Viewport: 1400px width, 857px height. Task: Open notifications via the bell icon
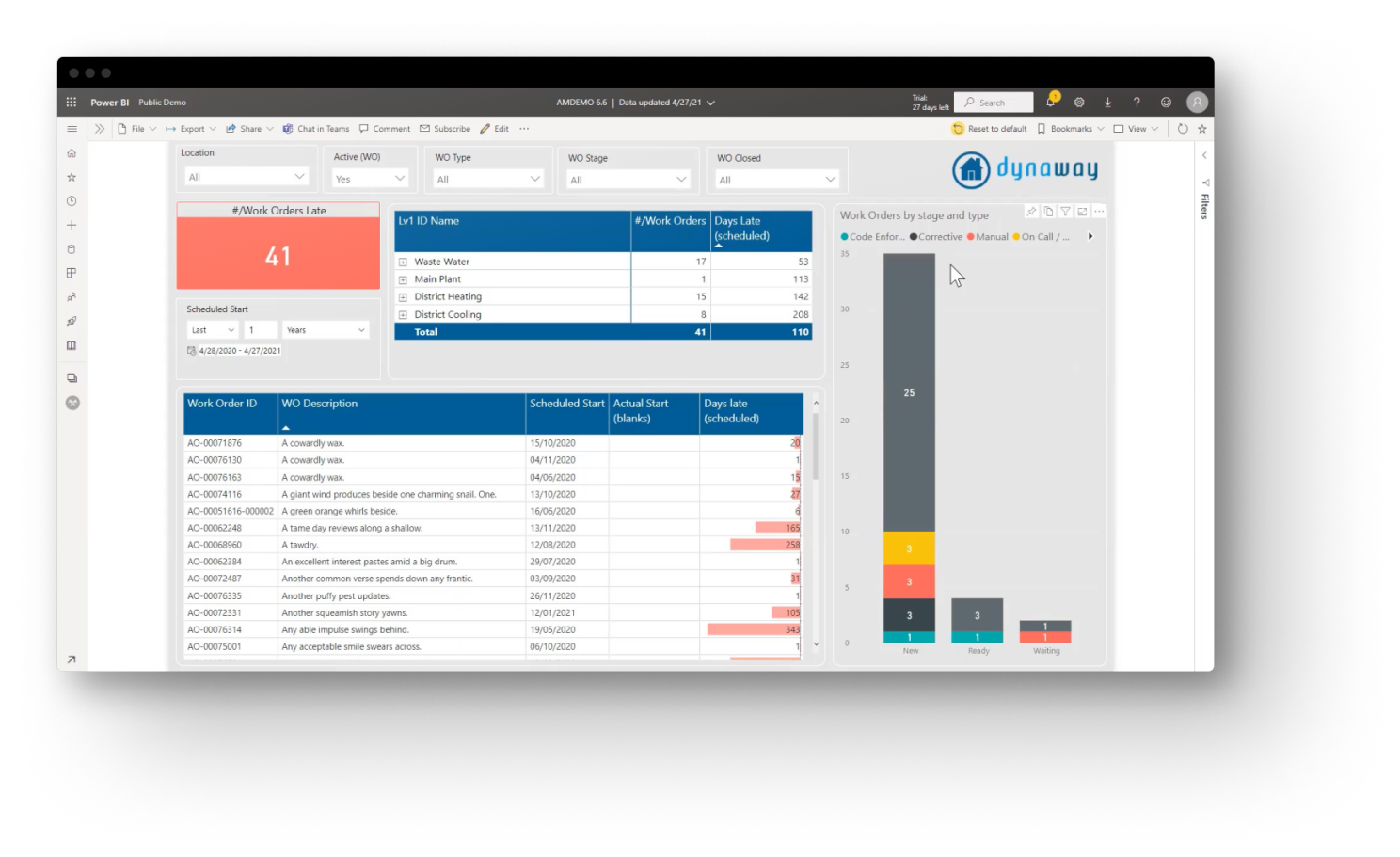[1050, 102]
